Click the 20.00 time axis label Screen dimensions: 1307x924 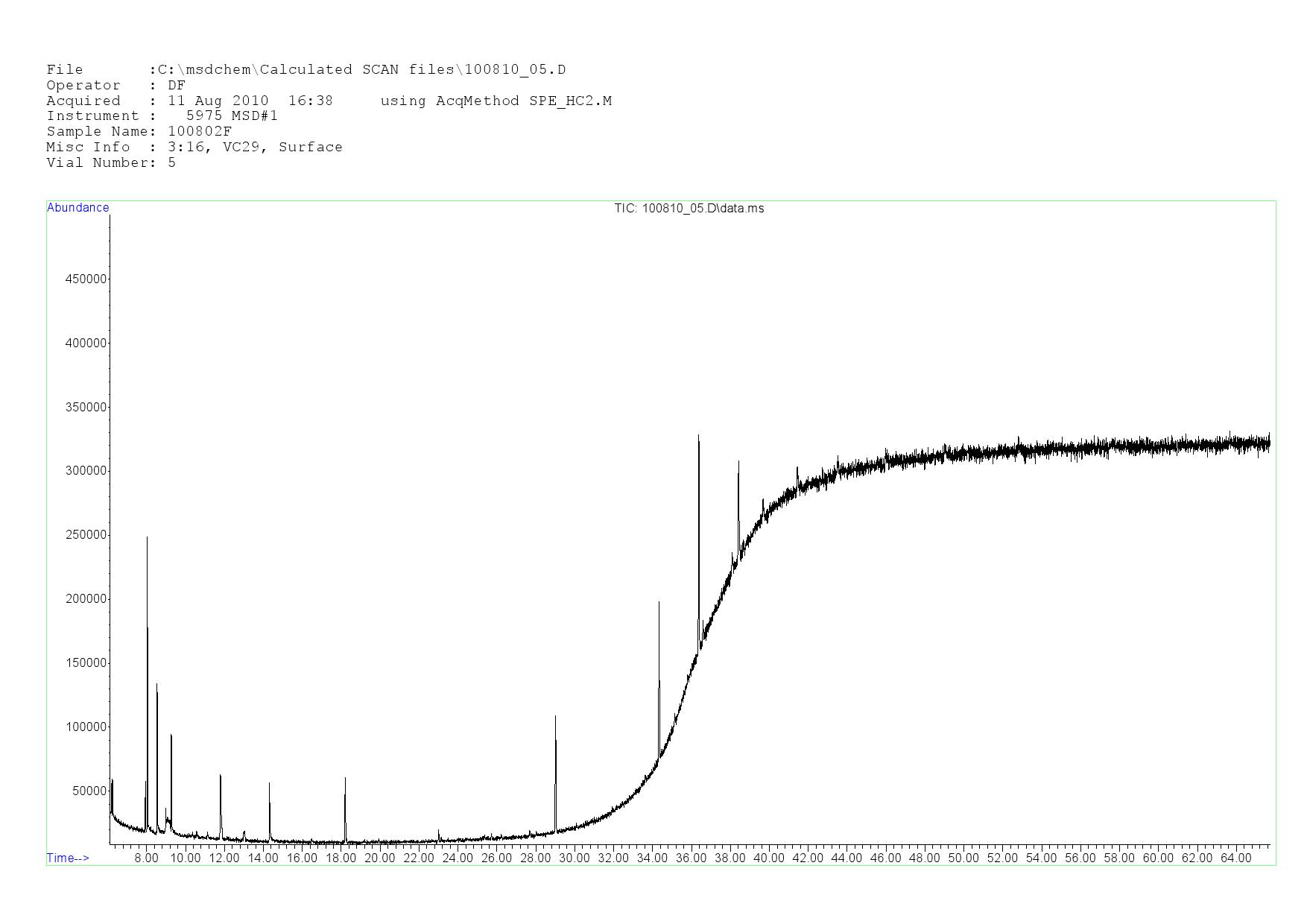379,858
